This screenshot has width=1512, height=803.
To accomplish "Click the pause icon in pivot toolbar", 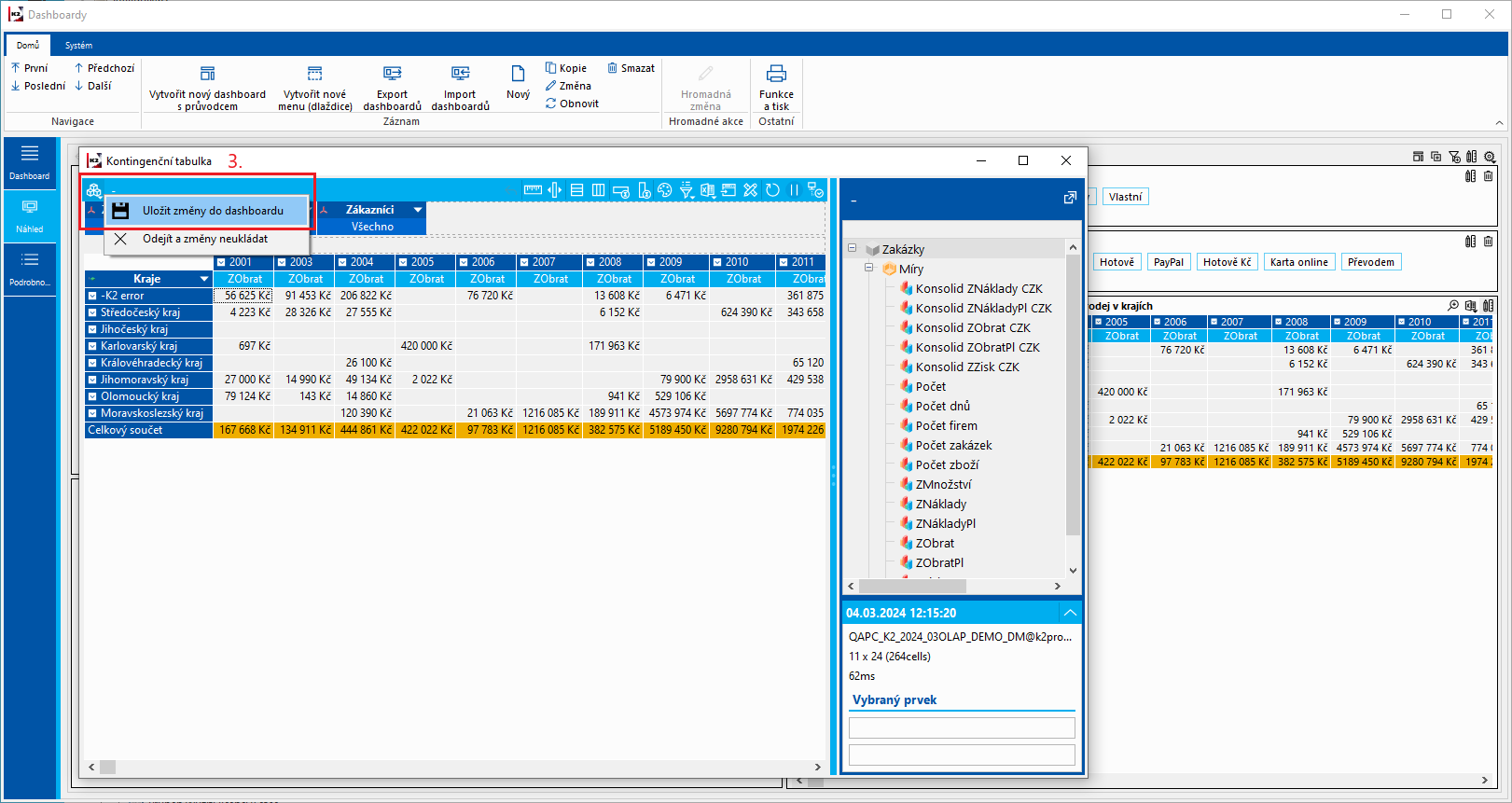I will pyautogui.click(x=794, y=190).
